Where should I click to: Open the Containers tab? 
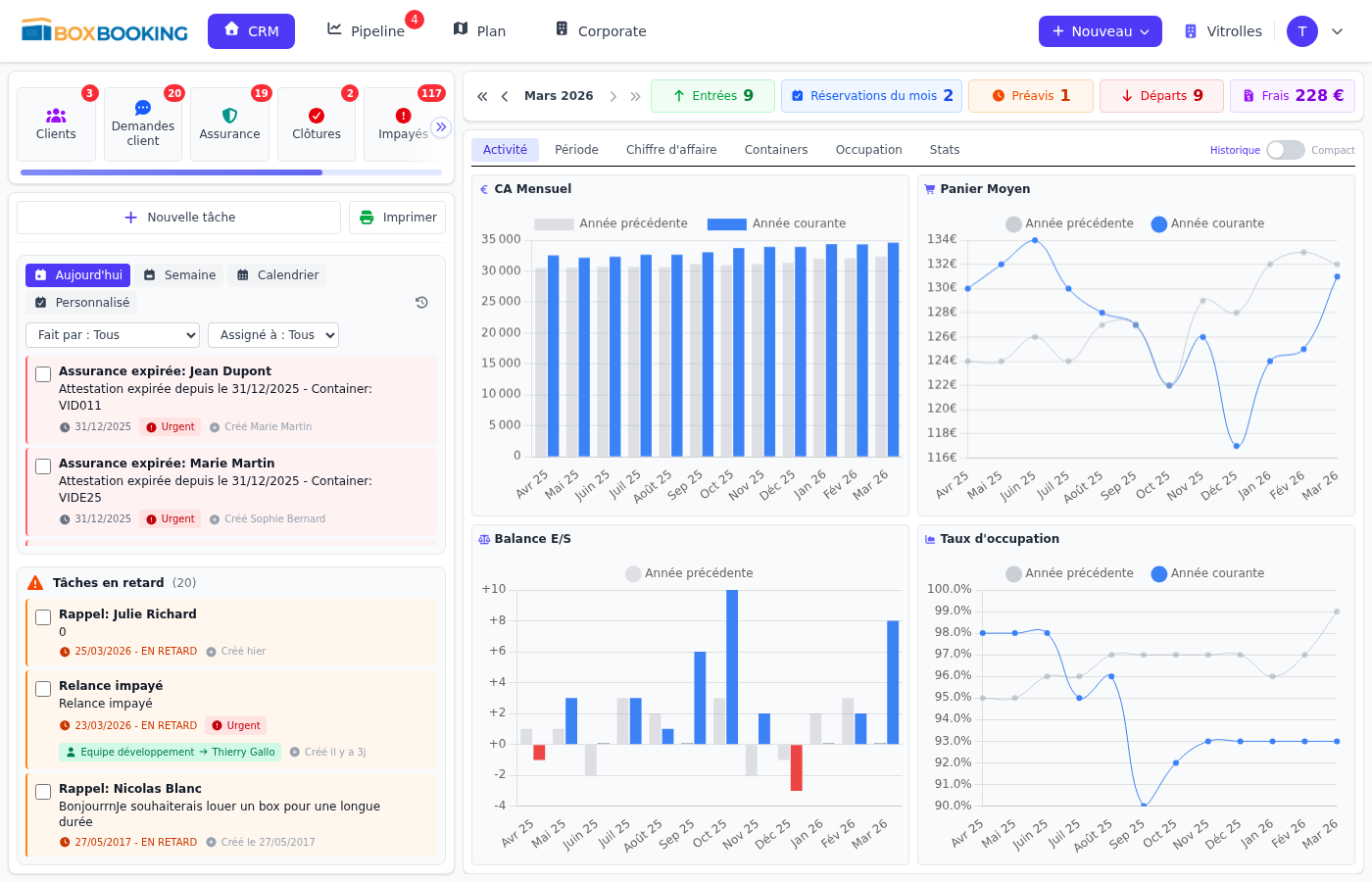(775, 149)
